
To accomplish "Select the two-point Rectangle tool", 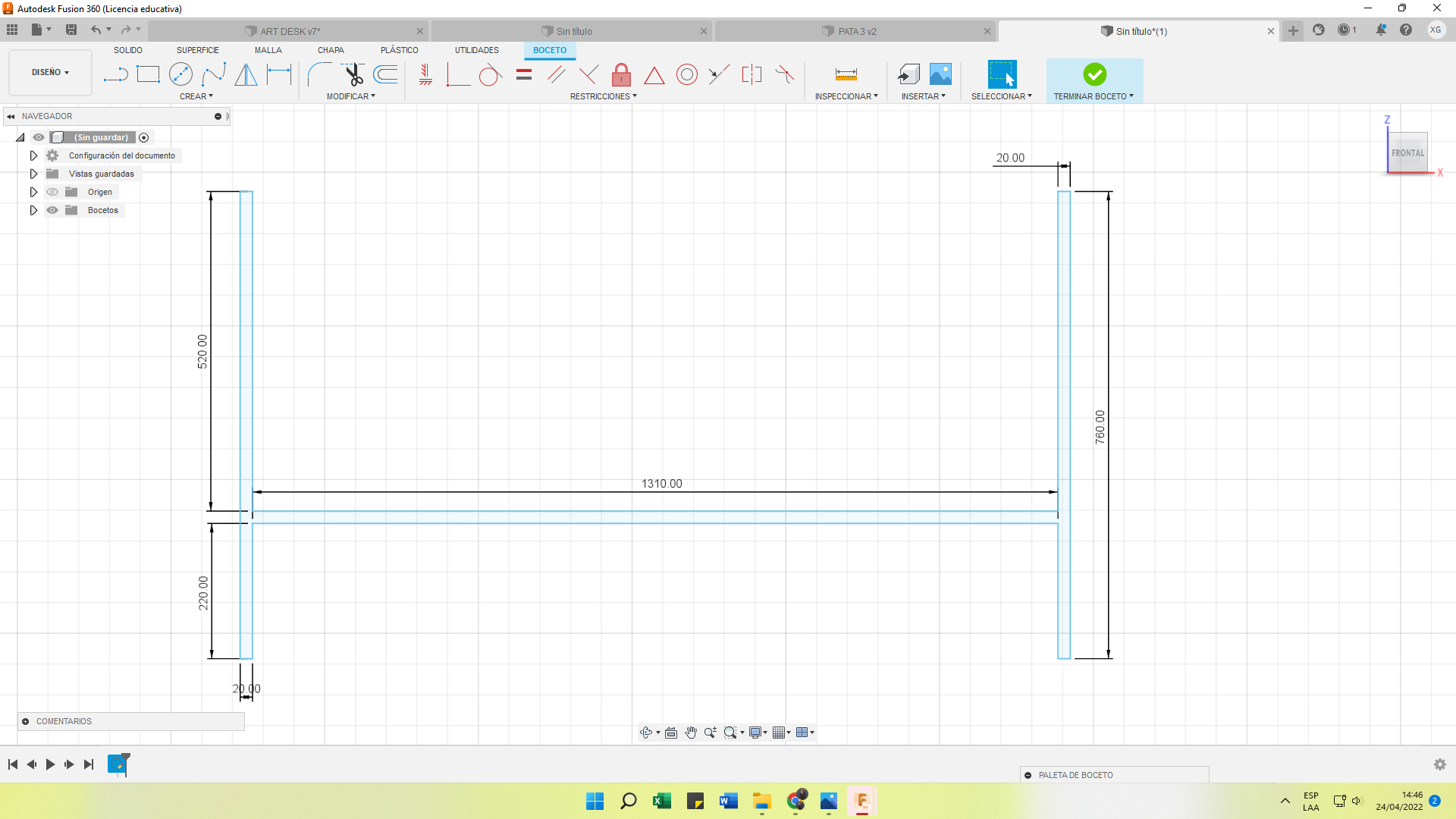I will 148,74.
